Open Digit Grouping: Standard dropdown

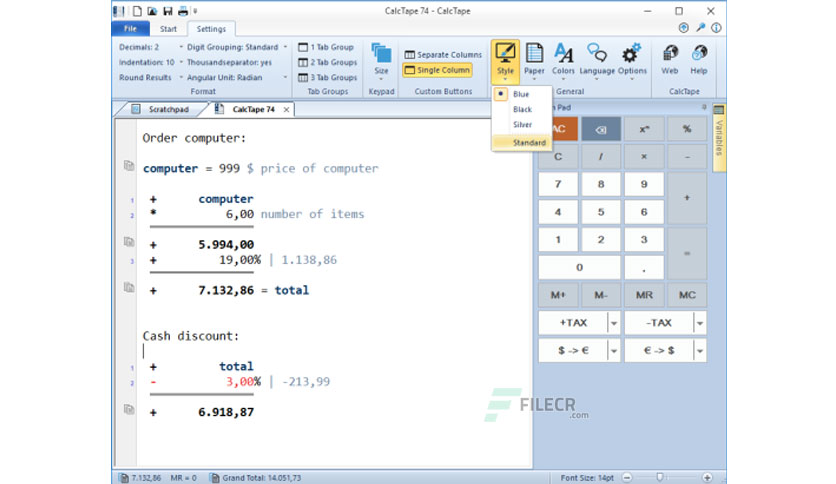(237, 47)
